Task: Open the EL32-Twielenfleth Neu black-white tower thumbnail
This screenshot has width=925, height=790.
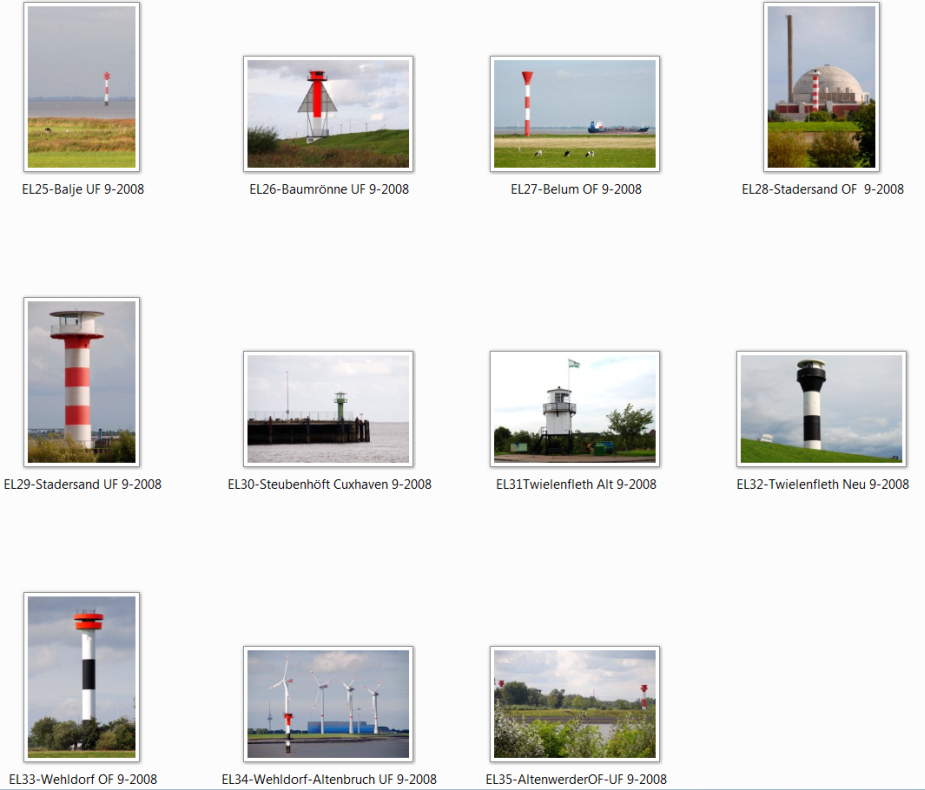Action: [x=821, y=409]
